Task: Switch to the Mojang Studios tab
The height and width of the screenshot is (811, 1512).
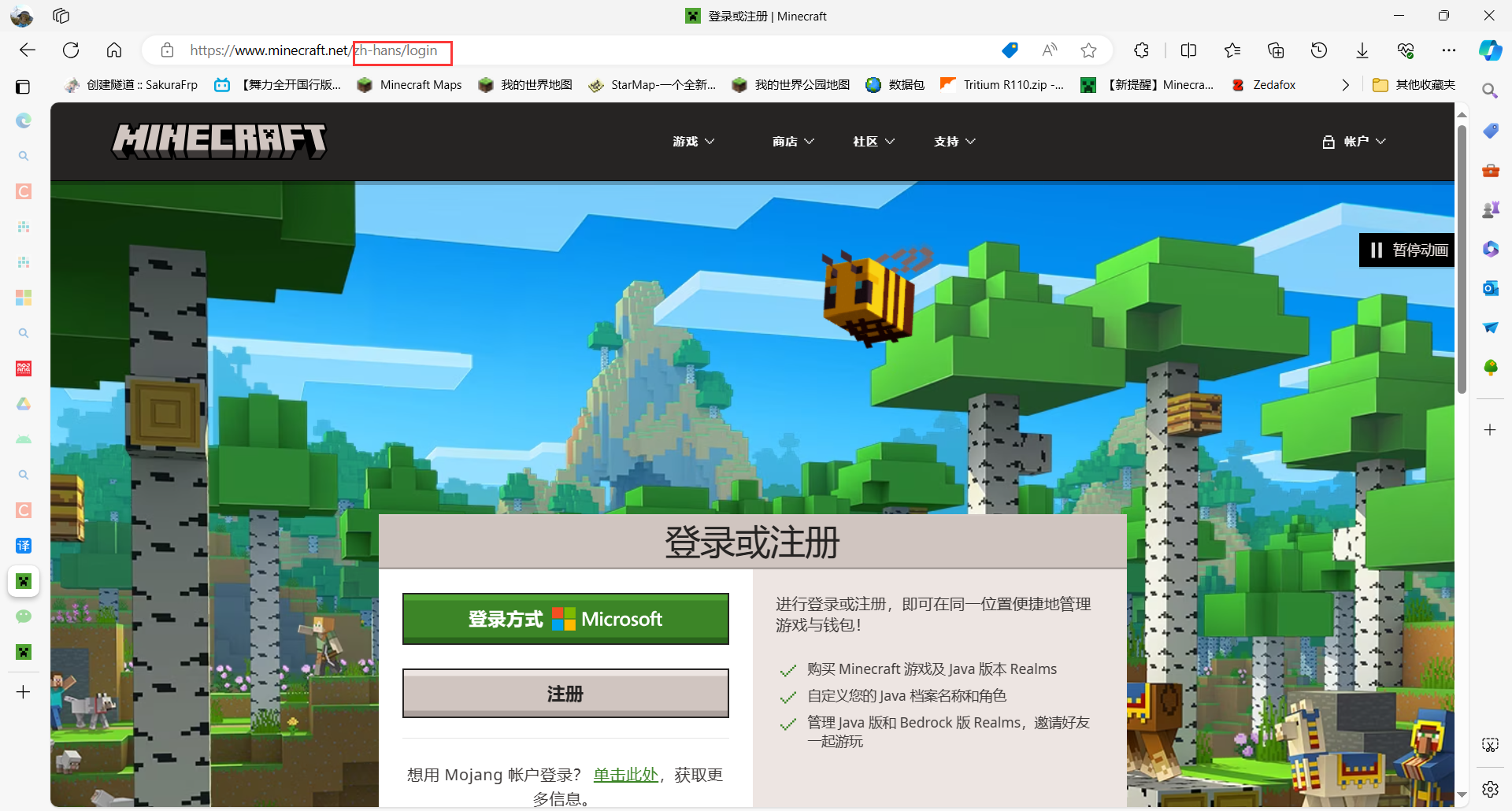Action: click(24, 368)
